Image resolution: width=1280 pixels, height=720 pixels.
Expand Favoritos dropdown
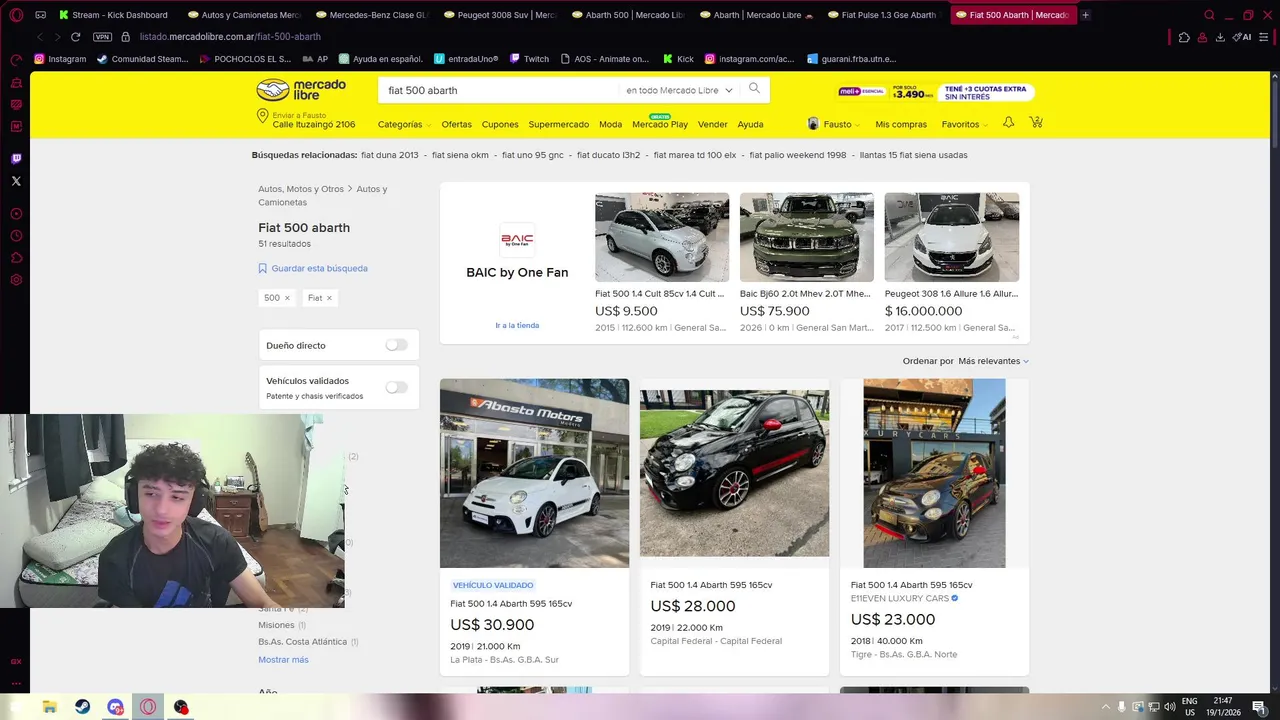965,125
